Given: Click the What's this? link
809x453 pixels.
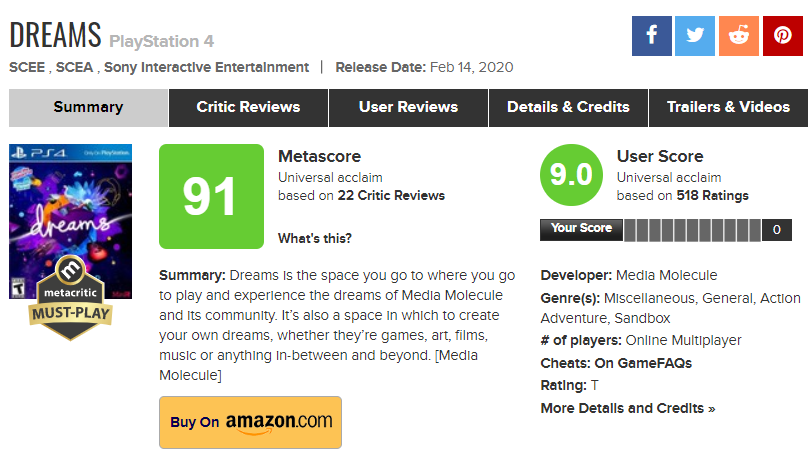Looking at the screenshot, I should tap(314, 238).
